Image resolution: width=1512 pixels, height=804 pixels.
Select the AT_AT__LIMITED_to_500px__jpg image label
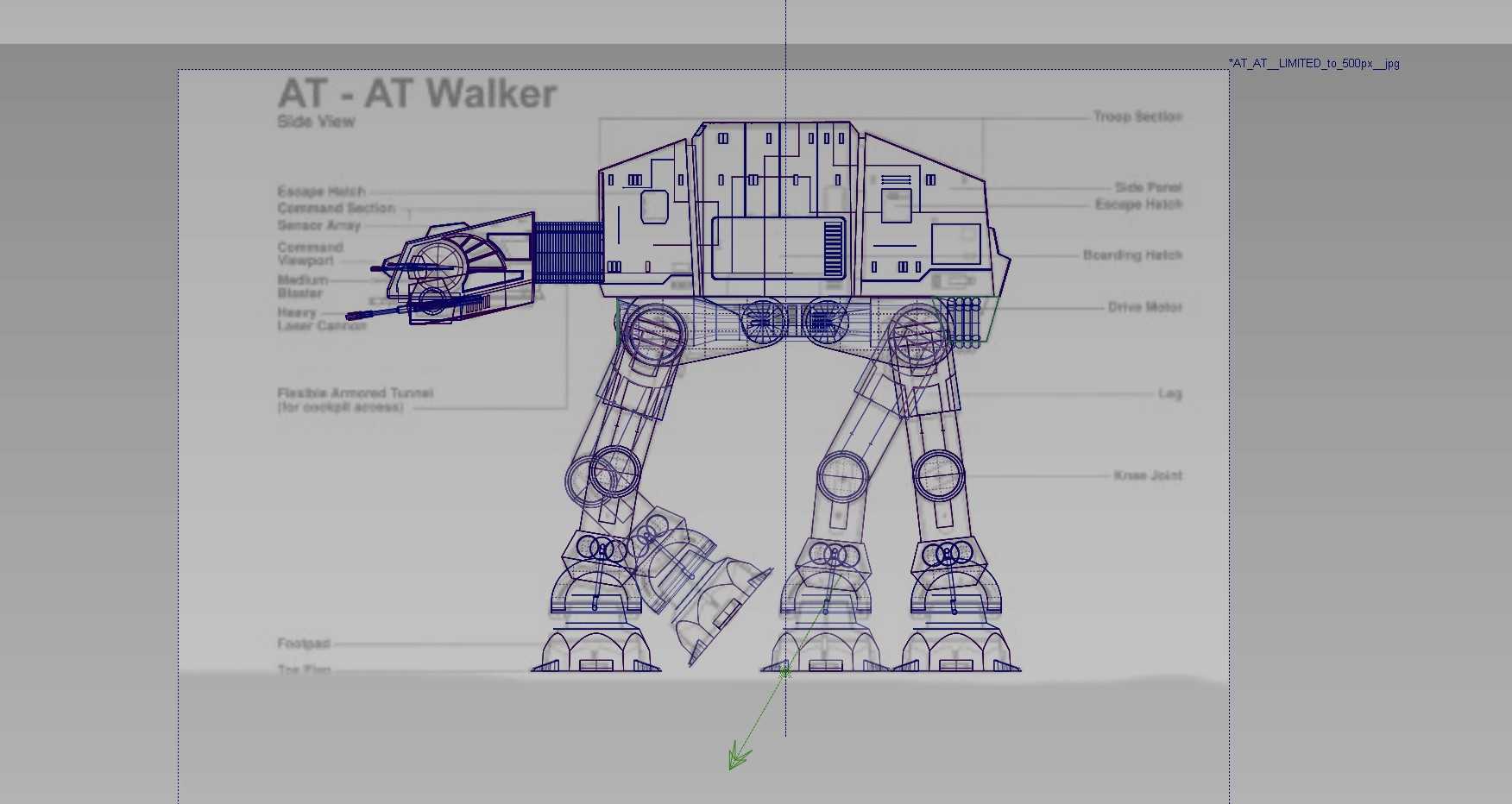(1315, 63)
